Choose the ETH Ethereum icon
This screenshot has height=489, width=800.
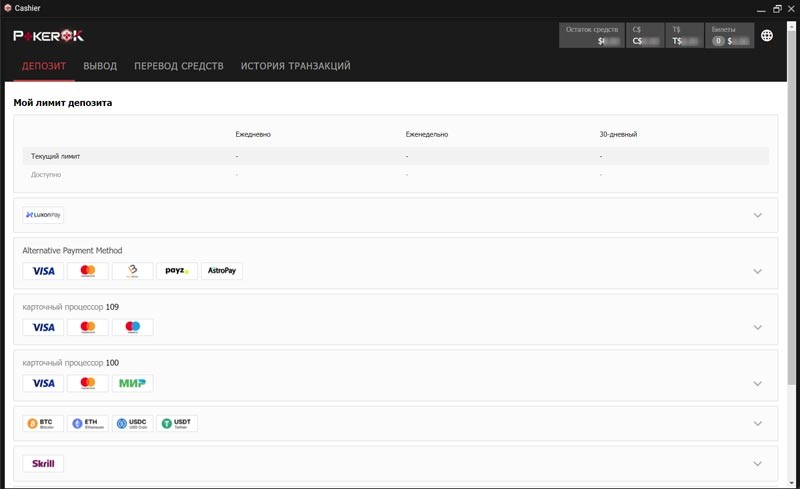(x=88, y=423)
